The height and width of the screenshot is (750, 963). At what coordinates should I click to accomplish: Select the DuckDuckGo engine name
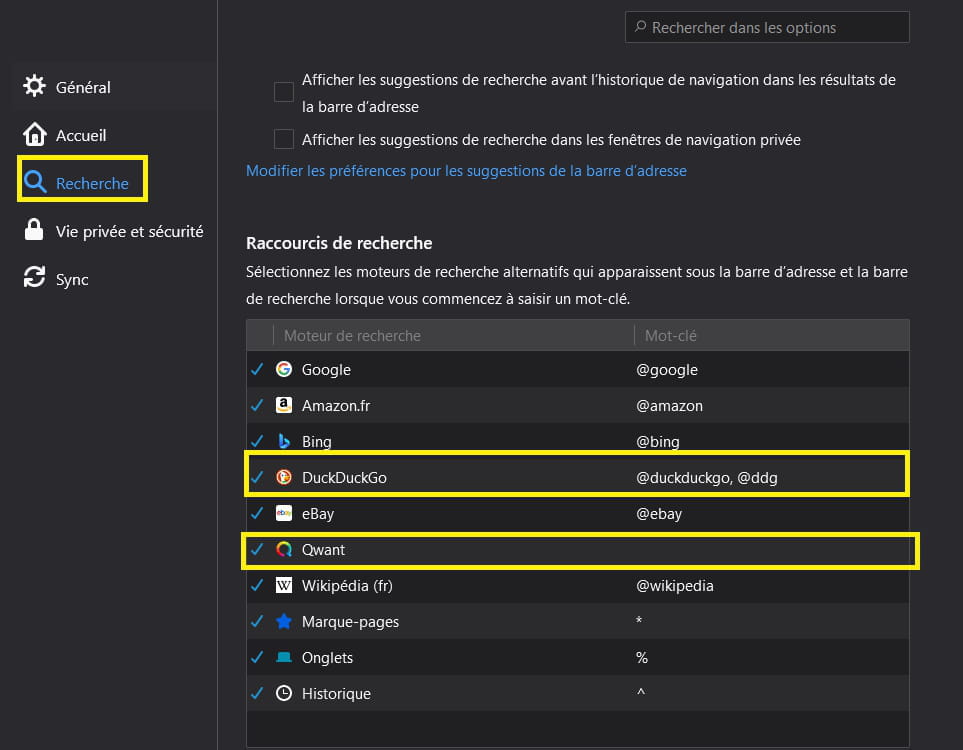(x=344, y=478)
